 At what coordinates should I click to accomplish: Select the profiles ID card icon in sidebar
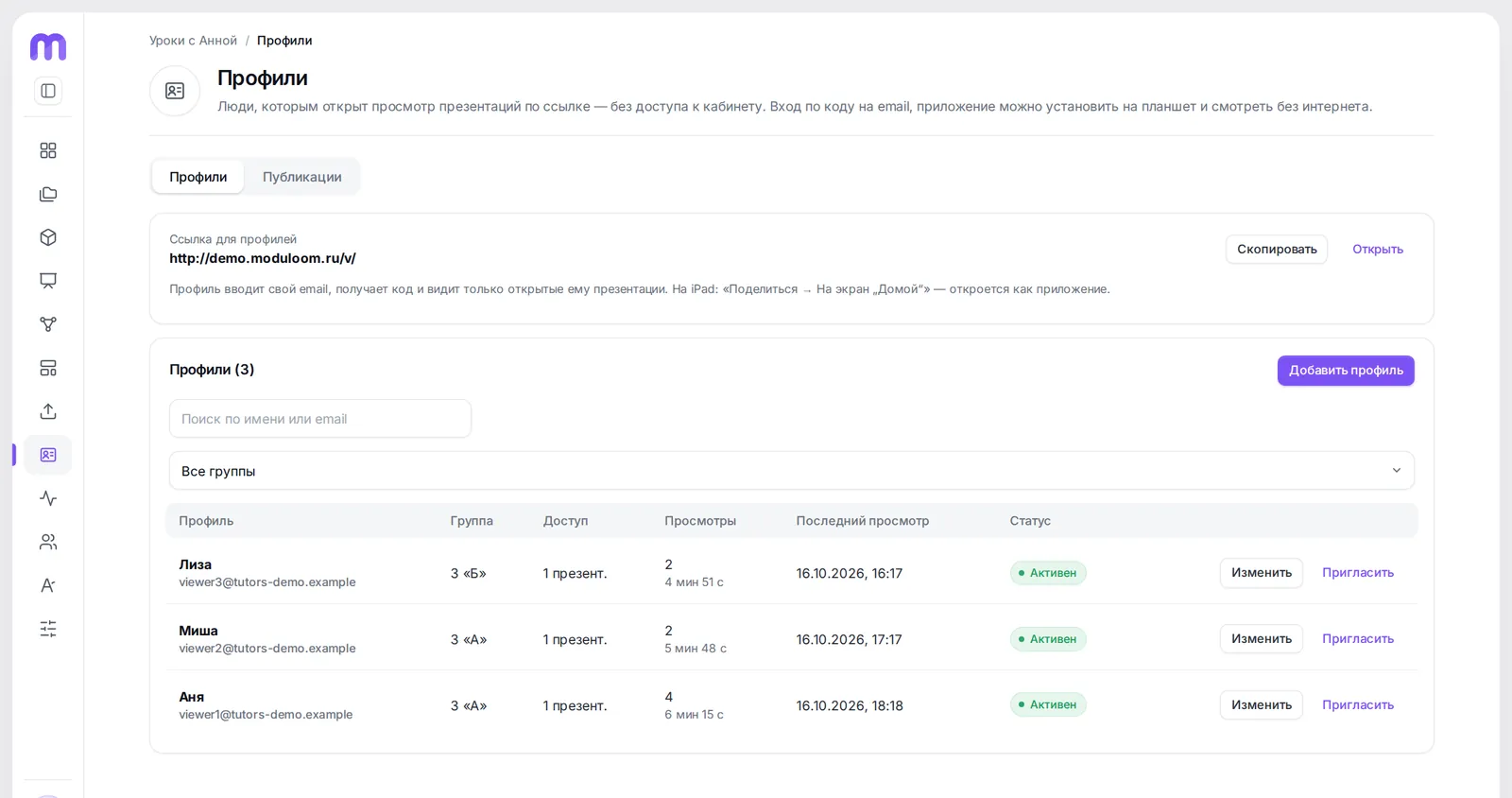(x=48, y=455)
